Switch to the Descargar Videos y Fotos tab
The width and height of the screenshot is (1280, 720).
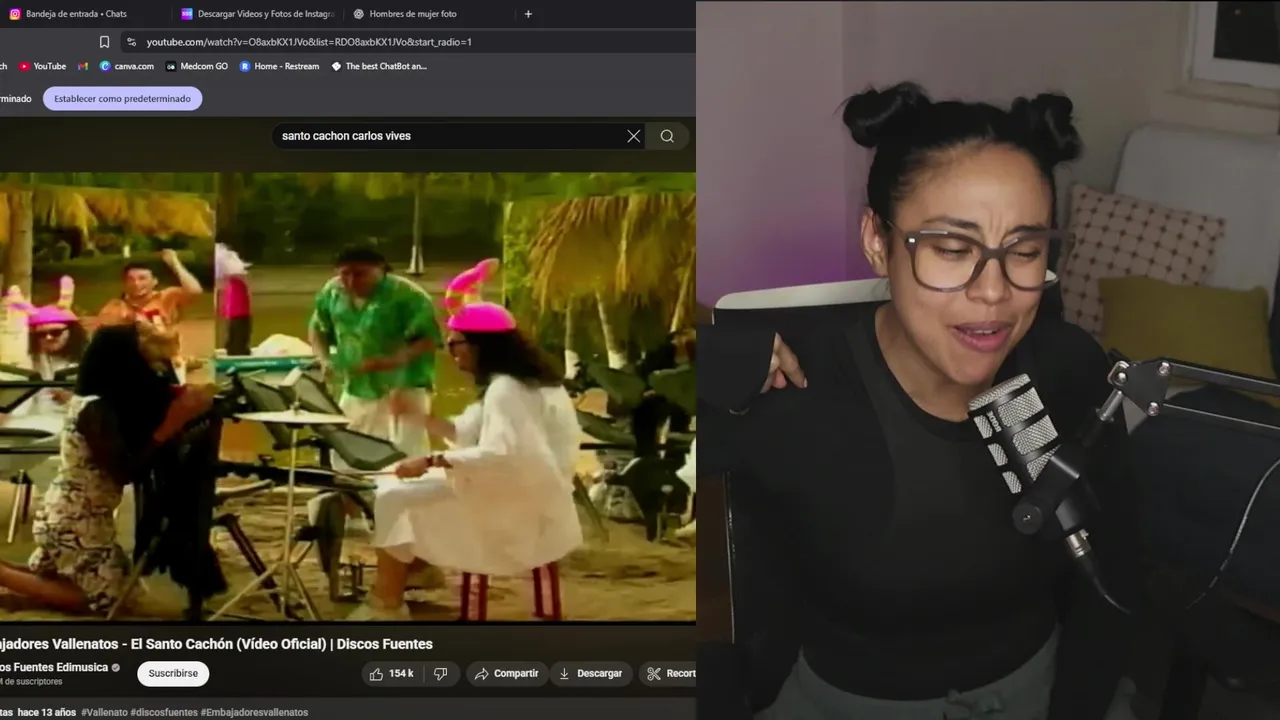[257, 14]
